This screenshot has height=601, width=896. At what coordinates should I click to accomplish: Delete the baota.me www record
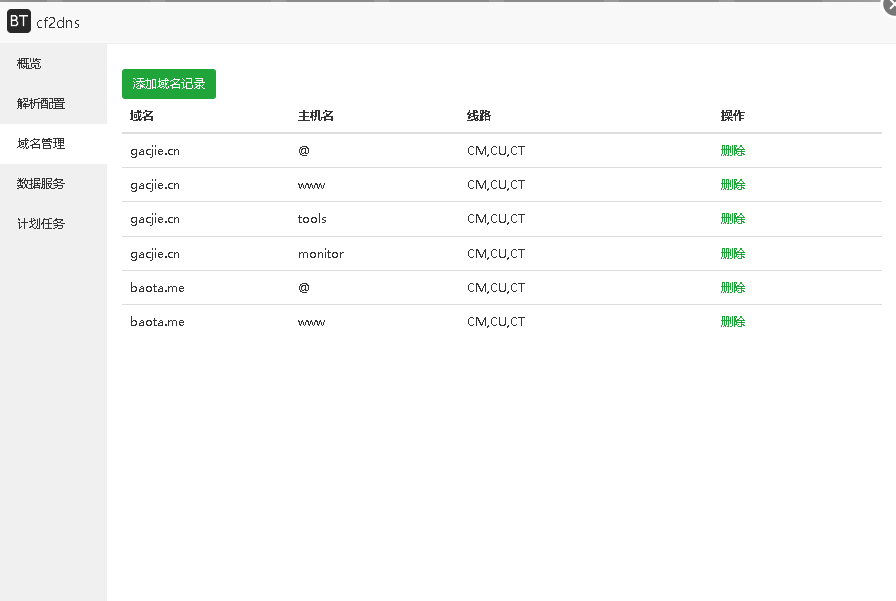point(733,322)
